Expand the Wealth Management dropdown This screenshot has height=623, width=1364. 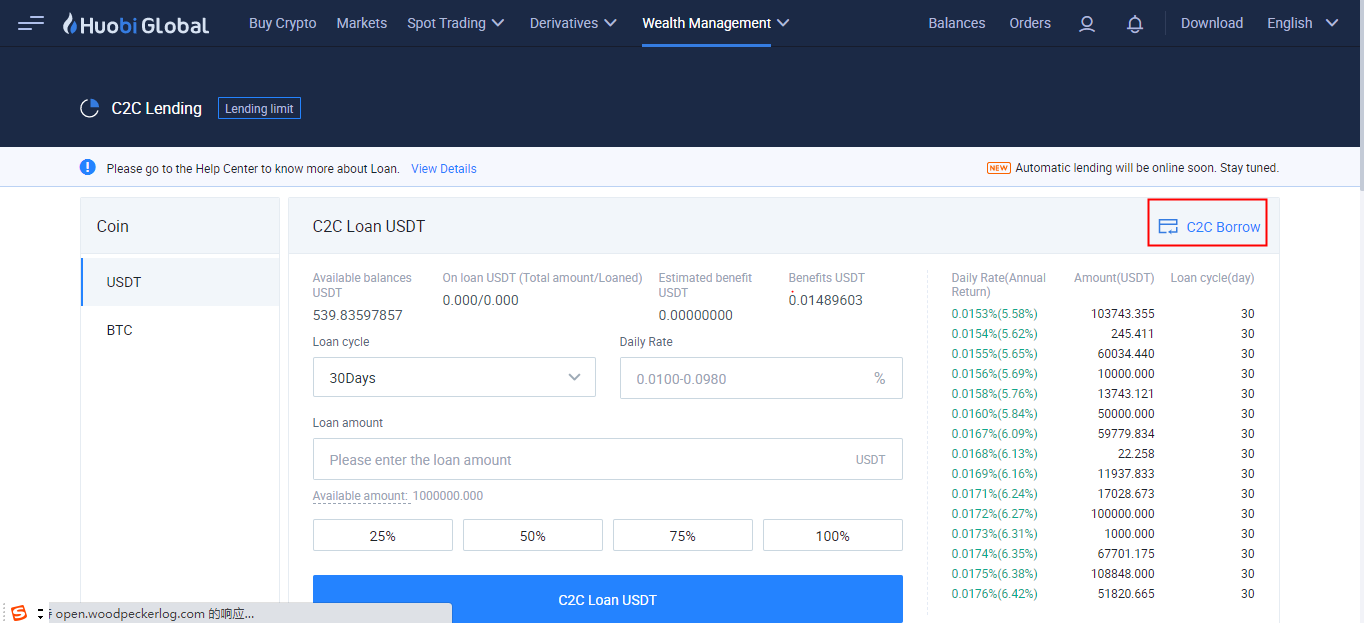tap(716, 23)
